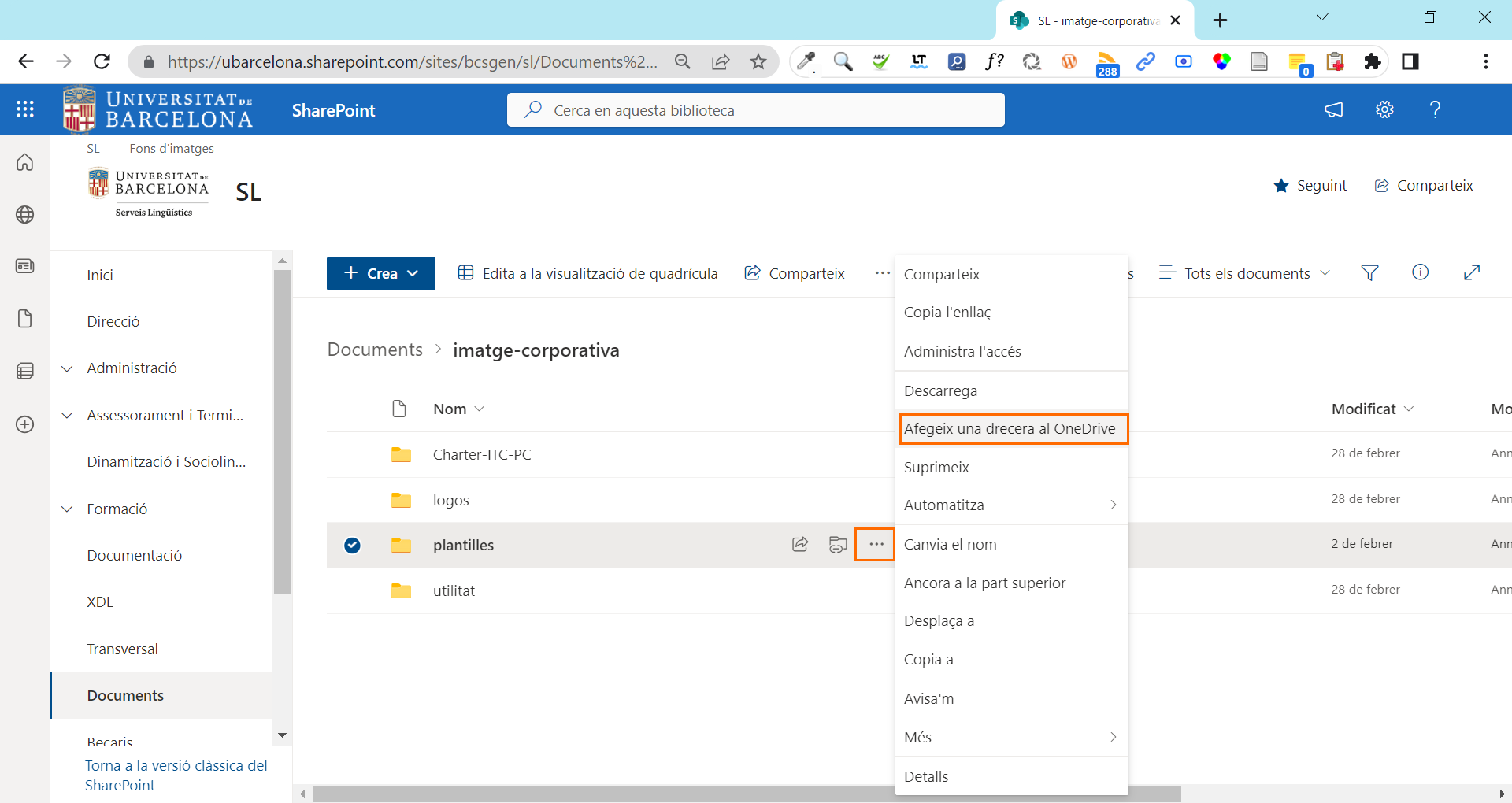
Task: Click the library search box
Action: pyautogui.click(x=756, y=110)
